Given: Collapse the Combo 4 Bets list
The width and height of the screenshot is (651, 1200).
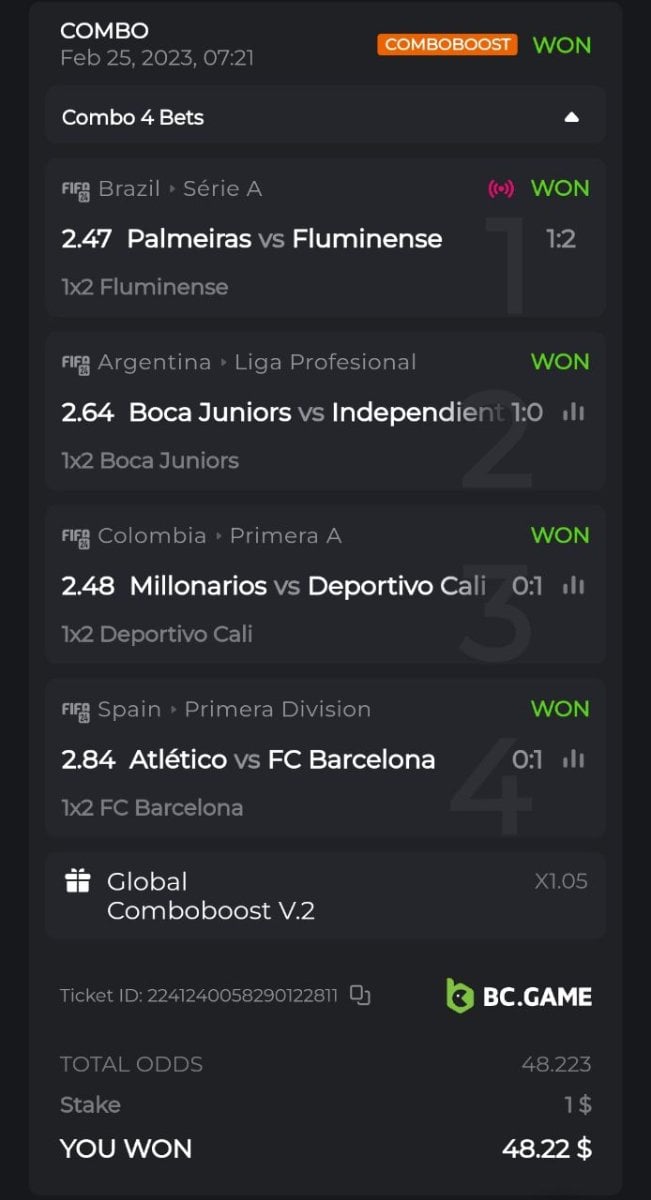Looking at the screenshot, I should click(571, 117).
